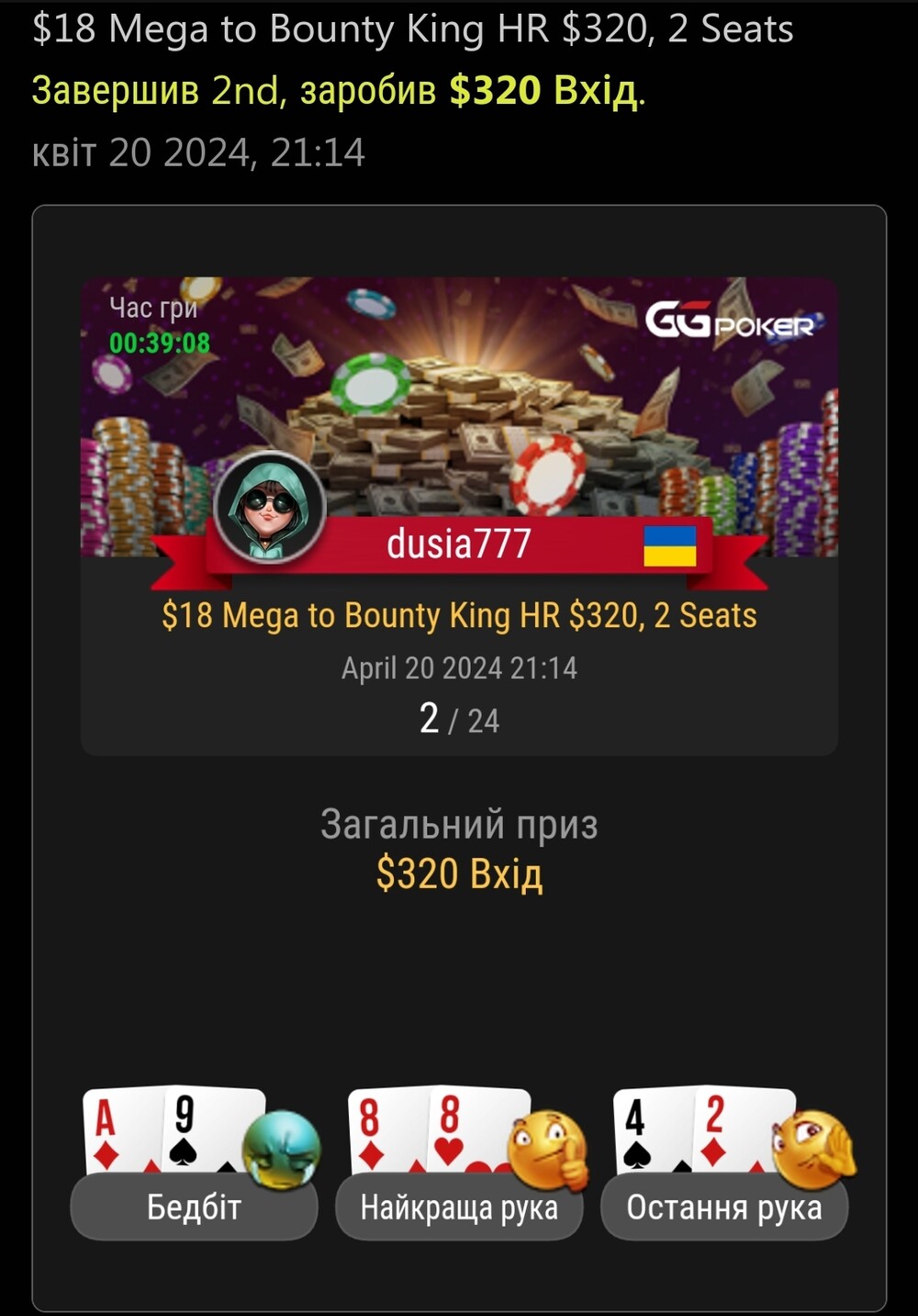Image resolution: width=918 pixels, height=1316 pixels.
Task: Open the Остання рука button
Action: (724, 1207)
